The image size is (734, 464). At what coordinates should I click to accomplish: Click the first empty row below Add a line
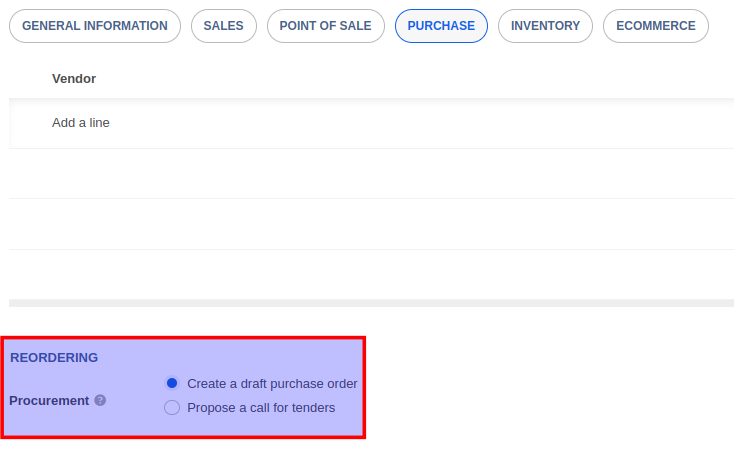[370, 174]
